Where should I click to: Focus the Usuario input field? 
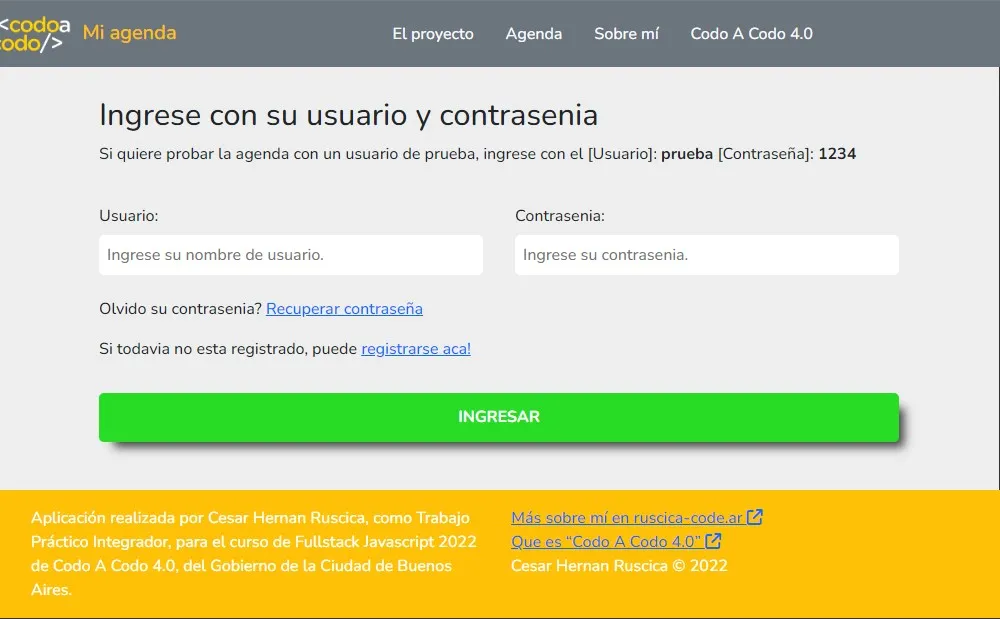coord(290,255)
